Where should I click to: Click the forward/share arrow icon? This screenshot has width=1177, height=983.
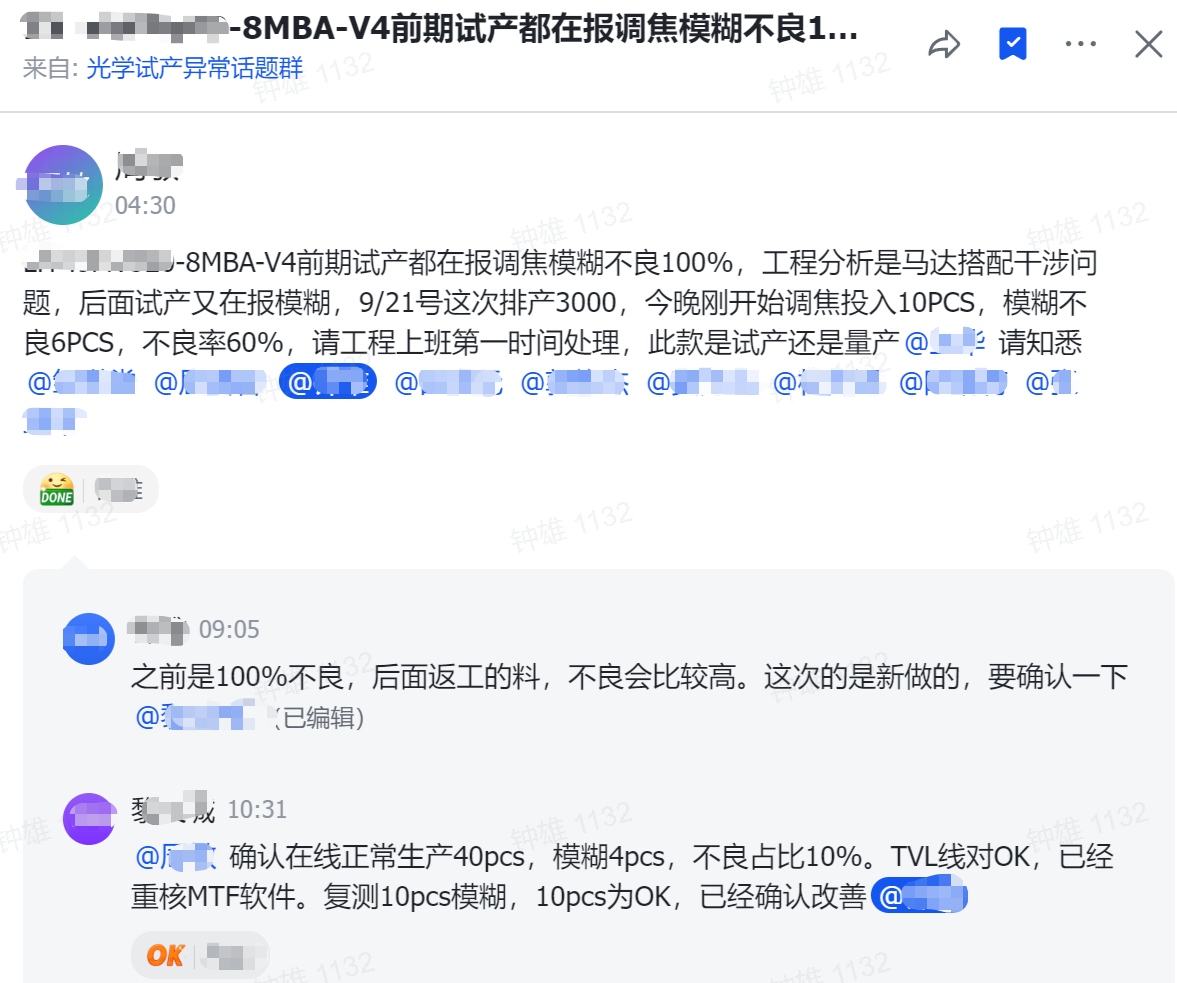pos(944,44)
